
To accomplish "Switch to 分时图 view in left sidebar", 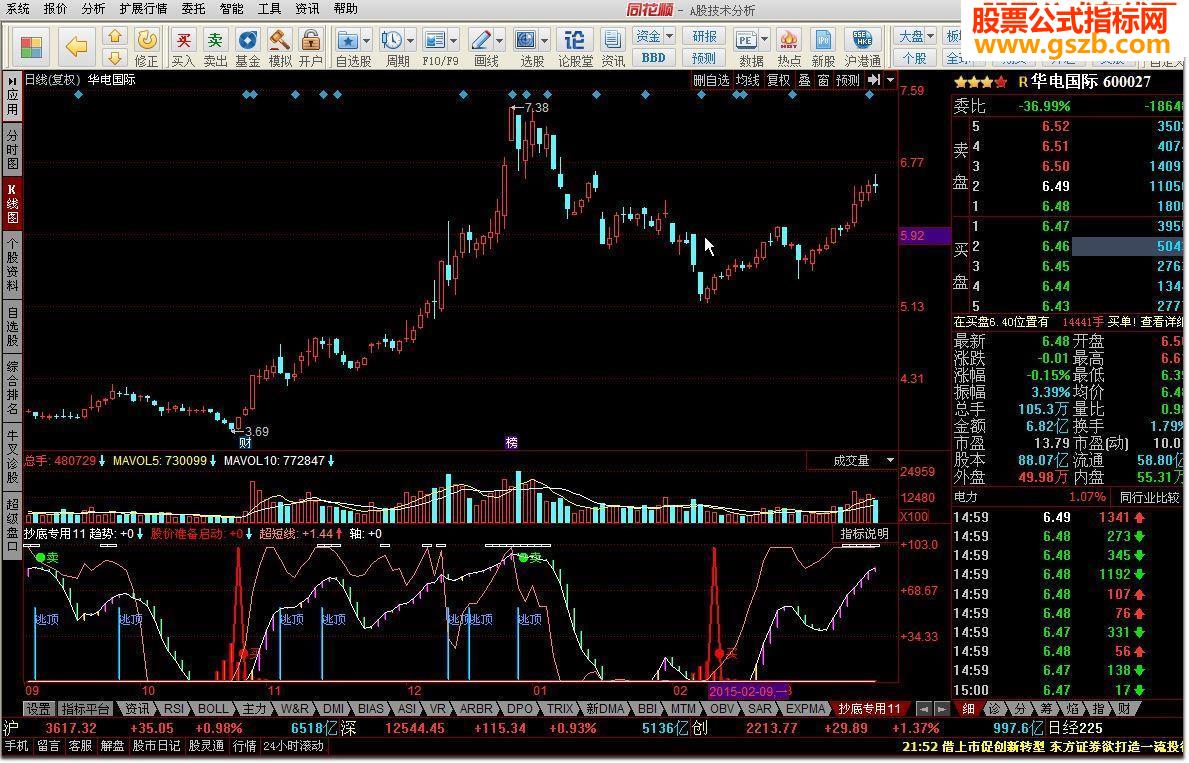I will 12,149.
